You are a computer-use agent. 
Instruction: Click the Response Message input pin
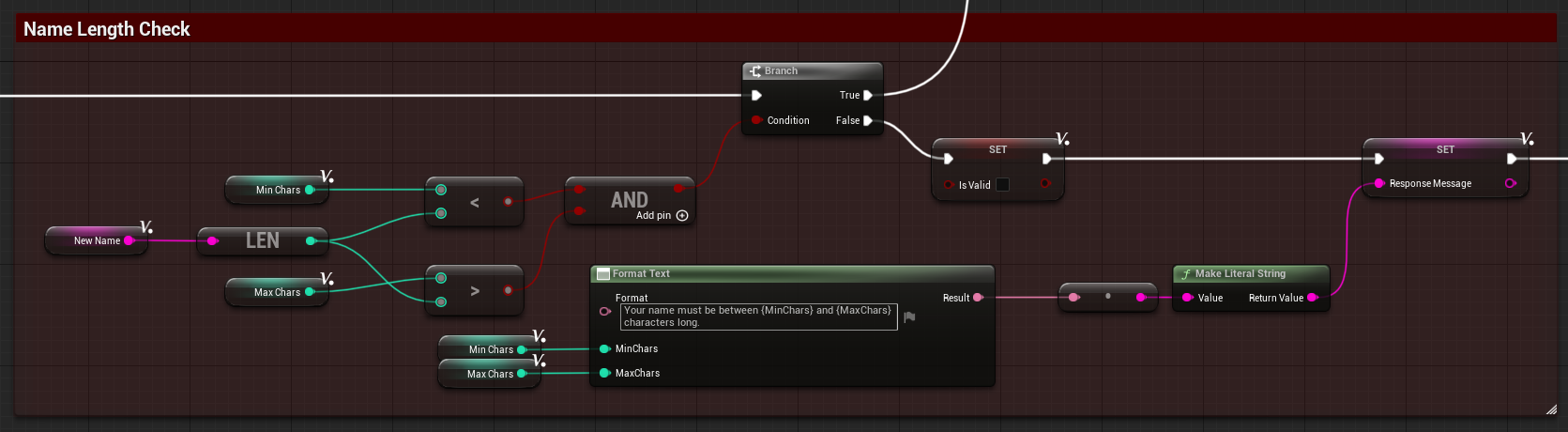(1379, 183)
